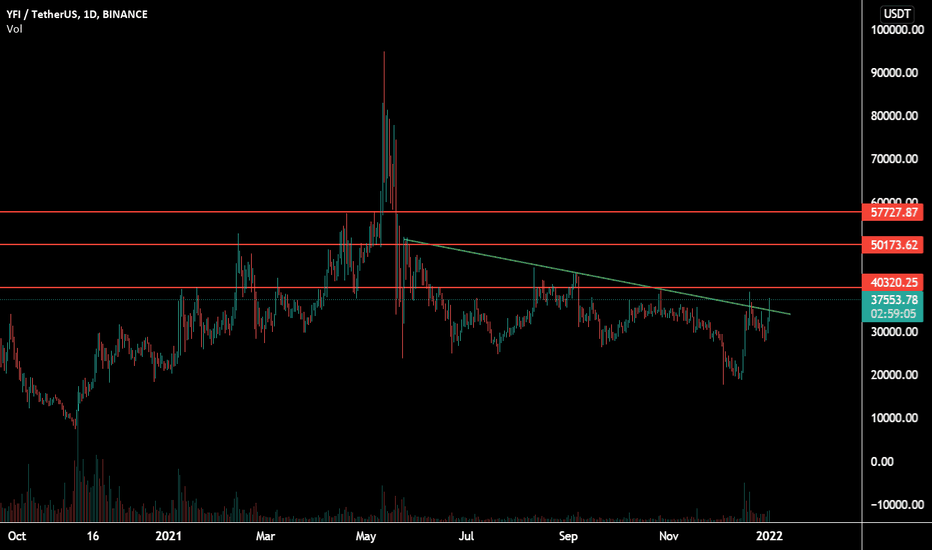The height and width of the screenshot is (550, 932).
Task: Click the Sep date axis label
Action: [x=568, y=536]
